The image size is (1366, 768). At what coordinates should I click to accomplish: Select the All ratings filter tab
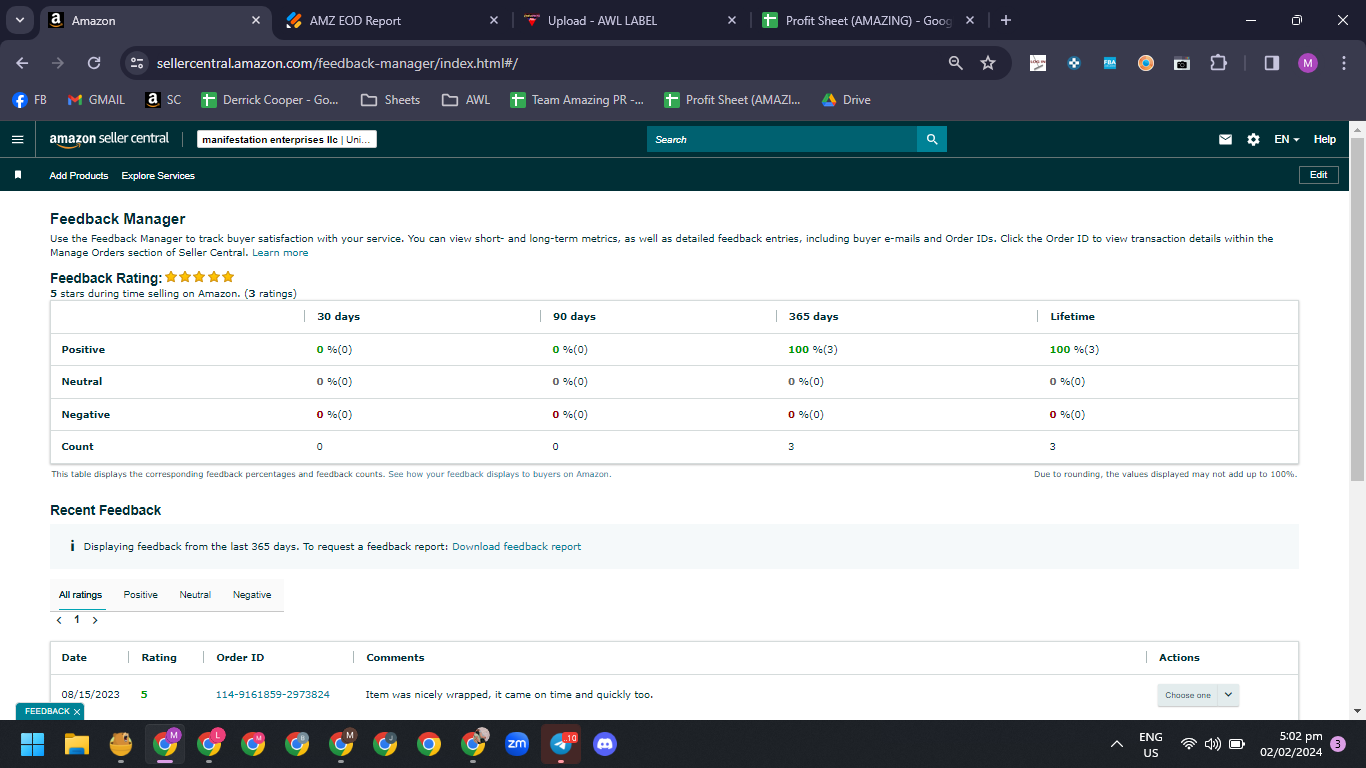(x=80, y=595)
